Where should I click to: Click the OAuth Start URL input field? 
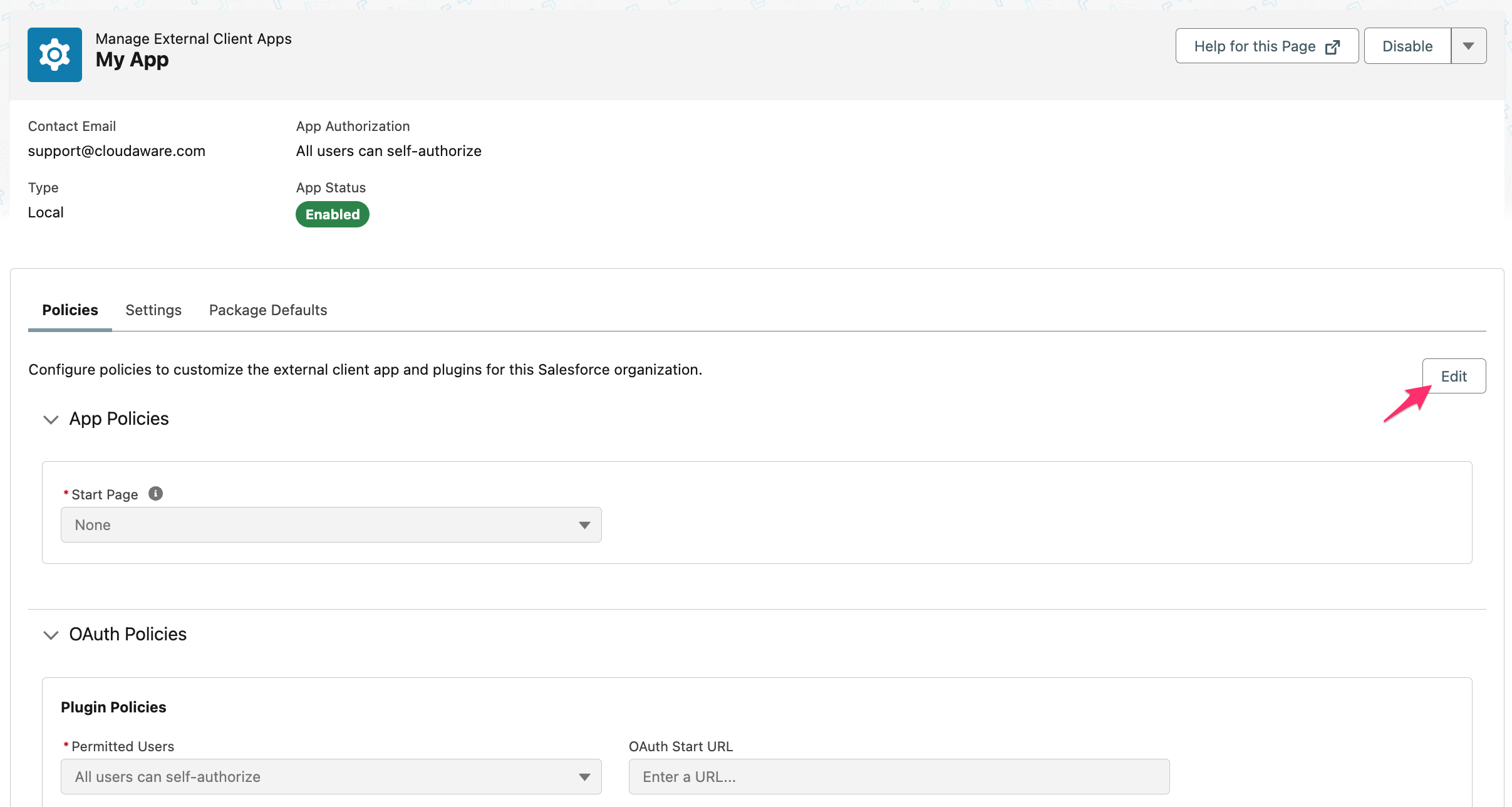899,776
